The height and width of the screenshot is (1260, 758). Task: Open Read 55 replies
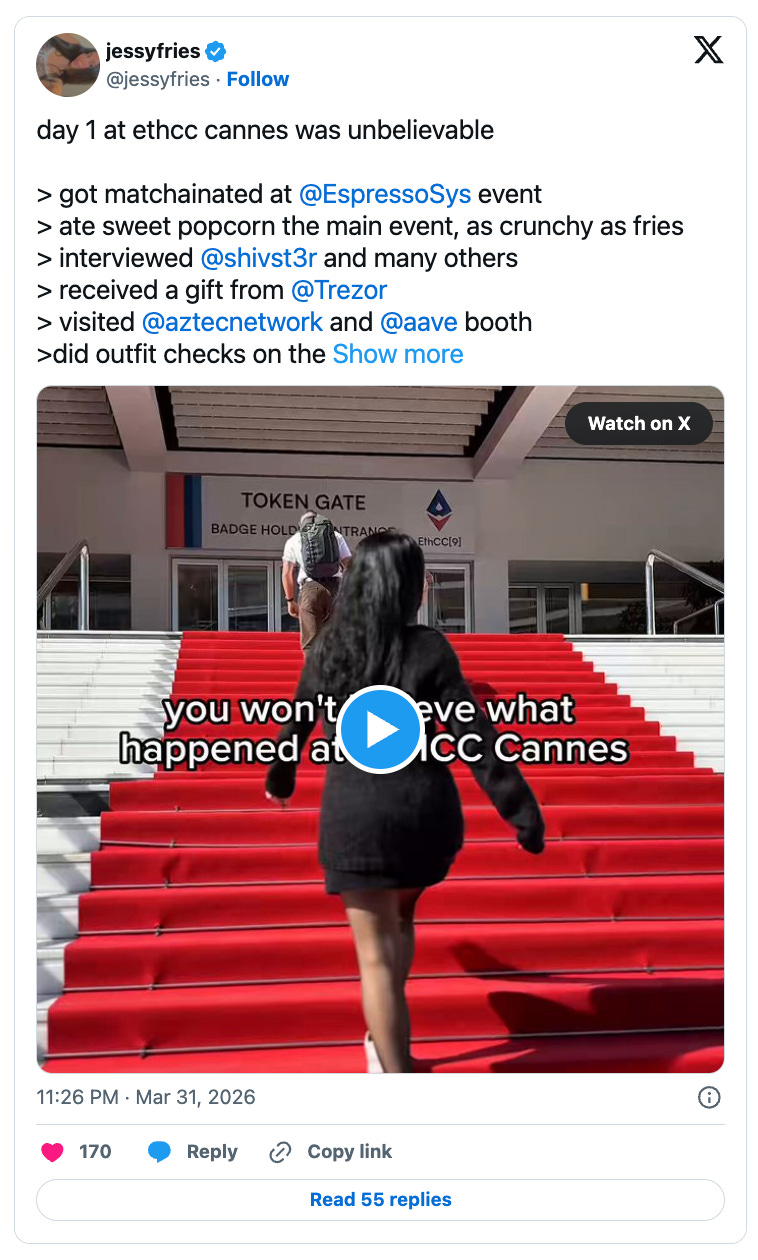tap(380, 1199)
